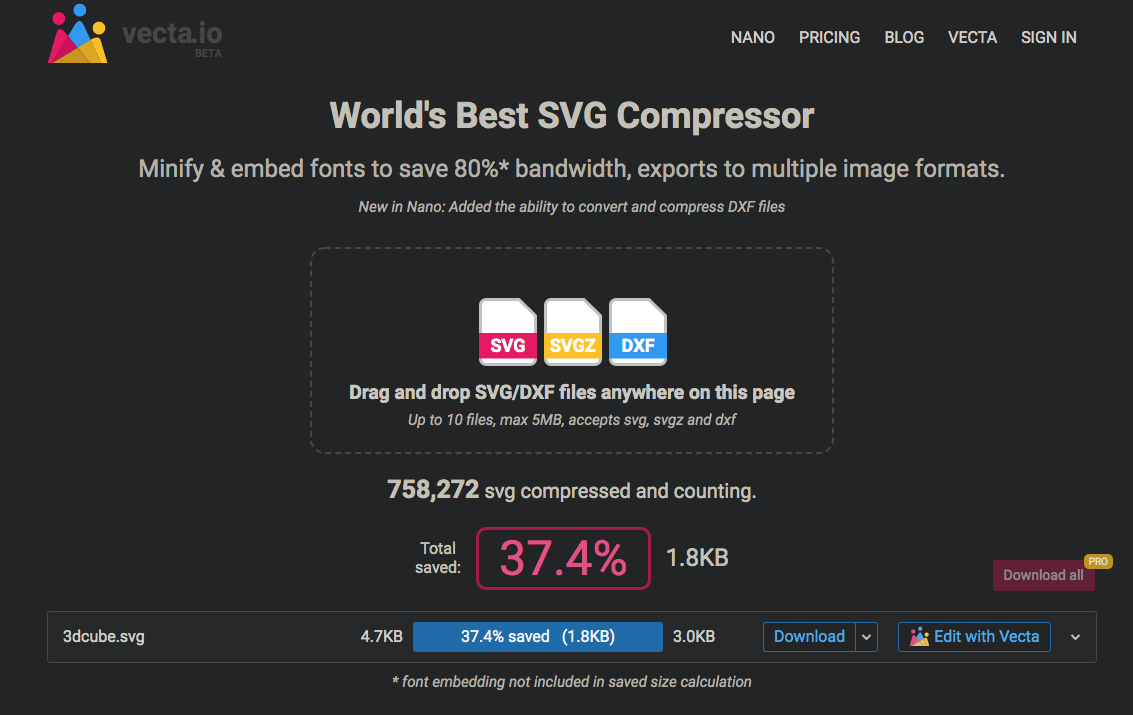This screenshot has height=715, width=1133.
Task: Click the 37.4% saved progress bar
Action: point(538,636)
